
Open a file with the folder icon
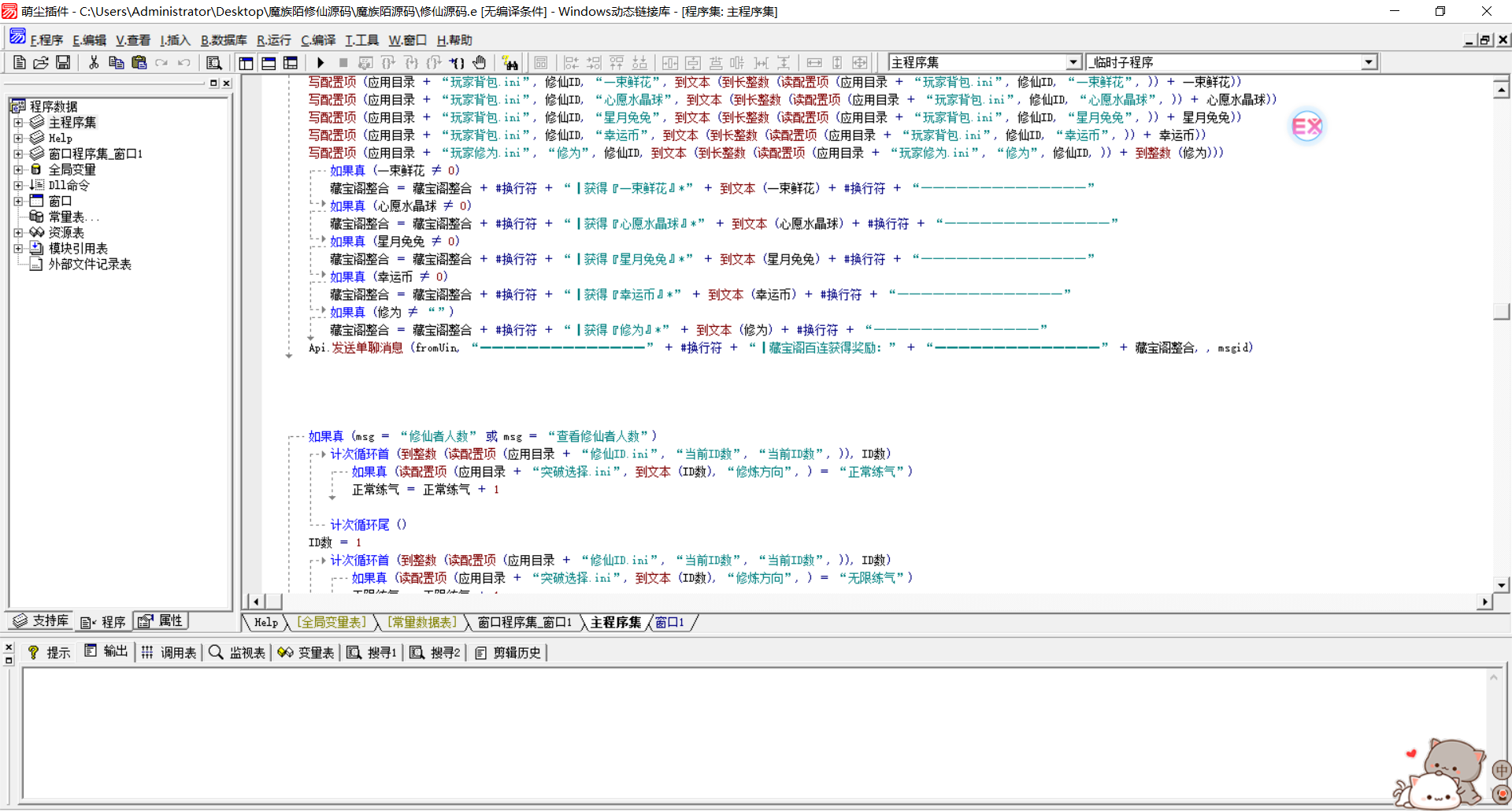point(41,62)
